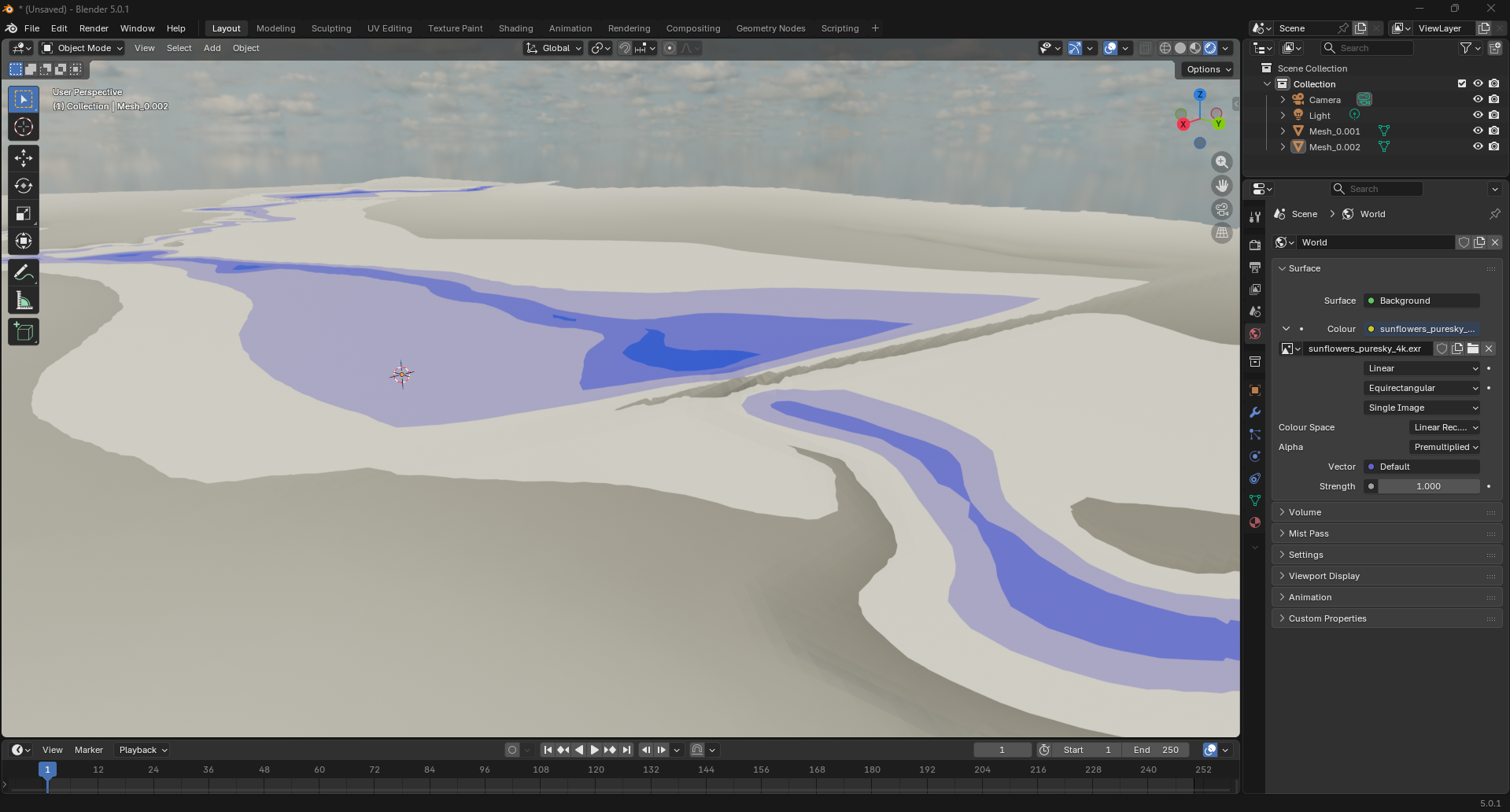Toggle camera view in the viewport
The width and height of the screenshot is (1510, 812).
click(1221, 210)
